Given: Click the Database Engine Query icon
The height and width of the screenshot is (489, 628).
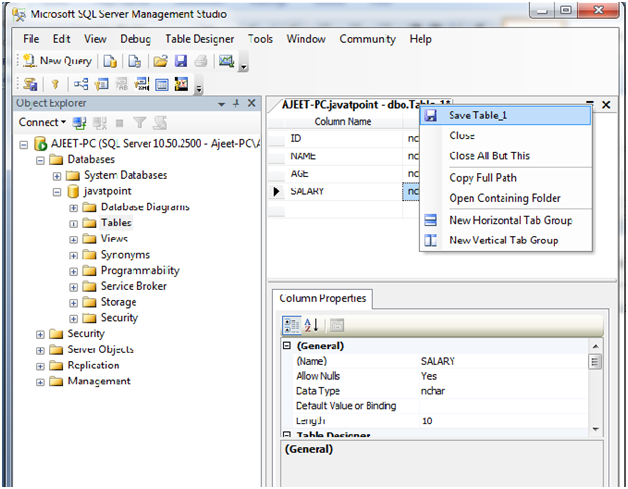Looking at the screenshot, I should point(110,61).
